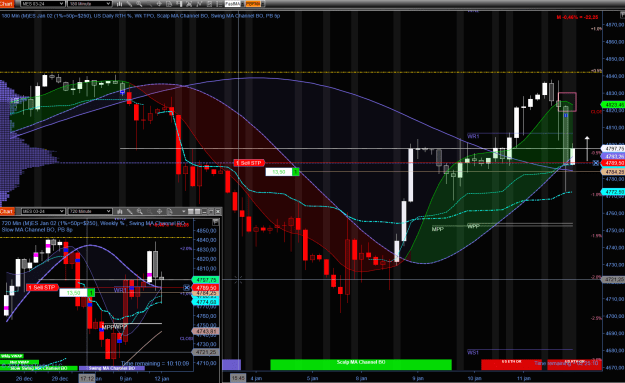Viewport: 625px width, 383px height.
Task: Click the 4823,45 green price marker
Action: (x=613, y=105)
